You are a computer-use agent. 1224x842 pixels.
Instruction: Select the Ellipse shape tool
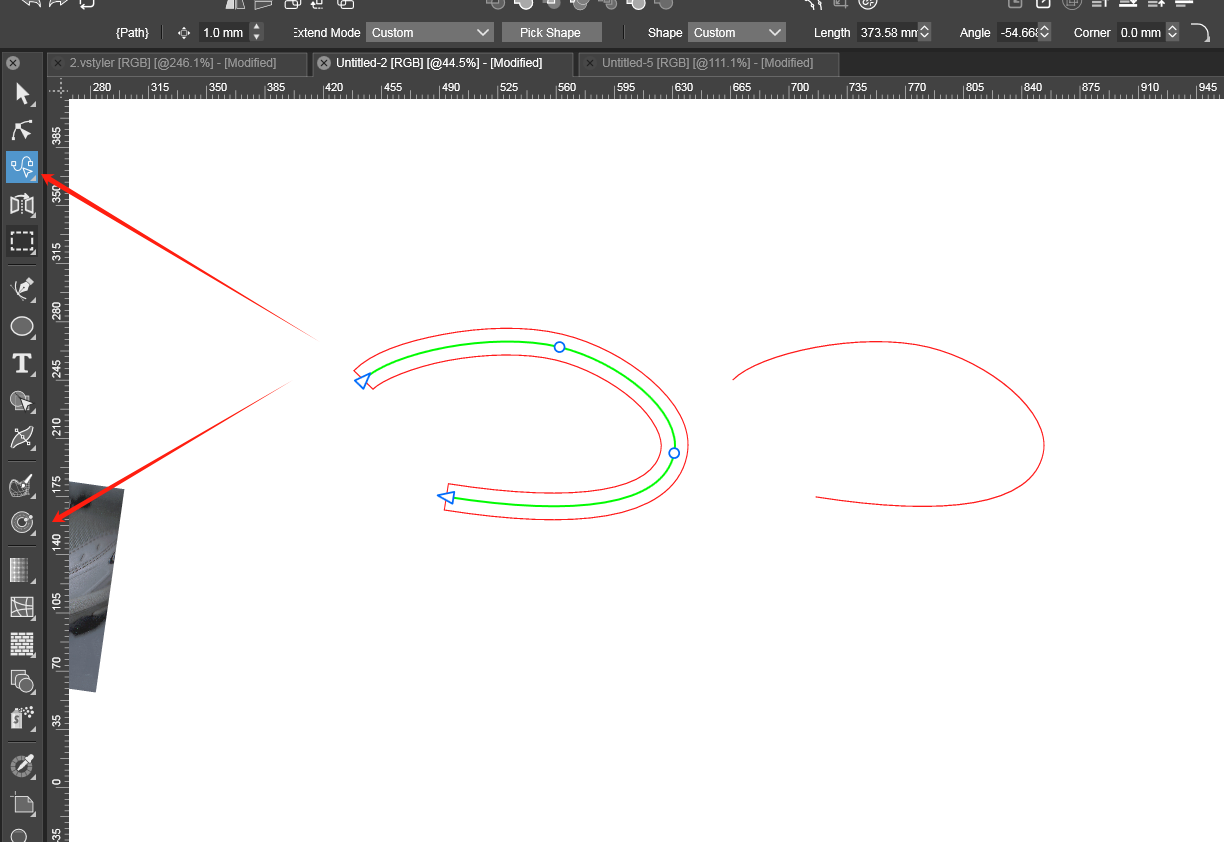pos(22,327)
